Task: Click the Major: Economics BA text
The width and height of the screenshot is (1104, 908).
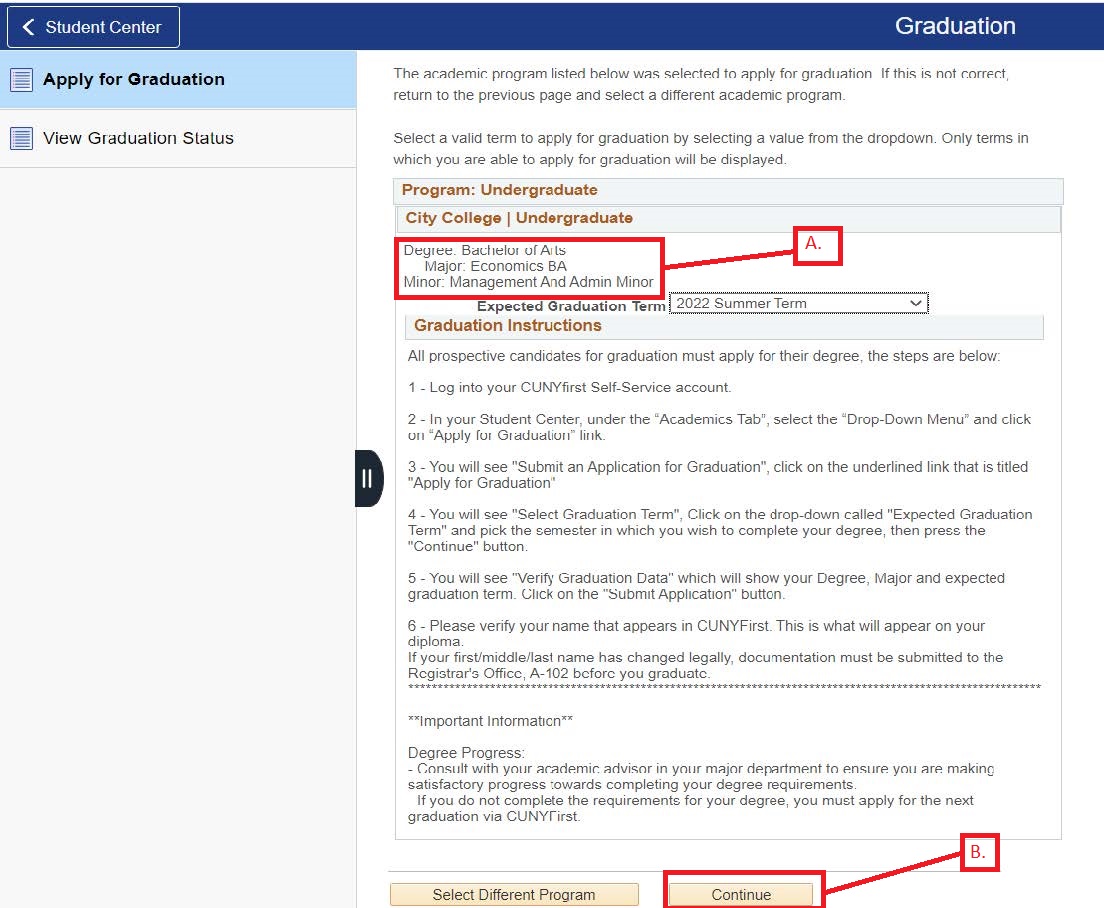Action: point(495,266)
